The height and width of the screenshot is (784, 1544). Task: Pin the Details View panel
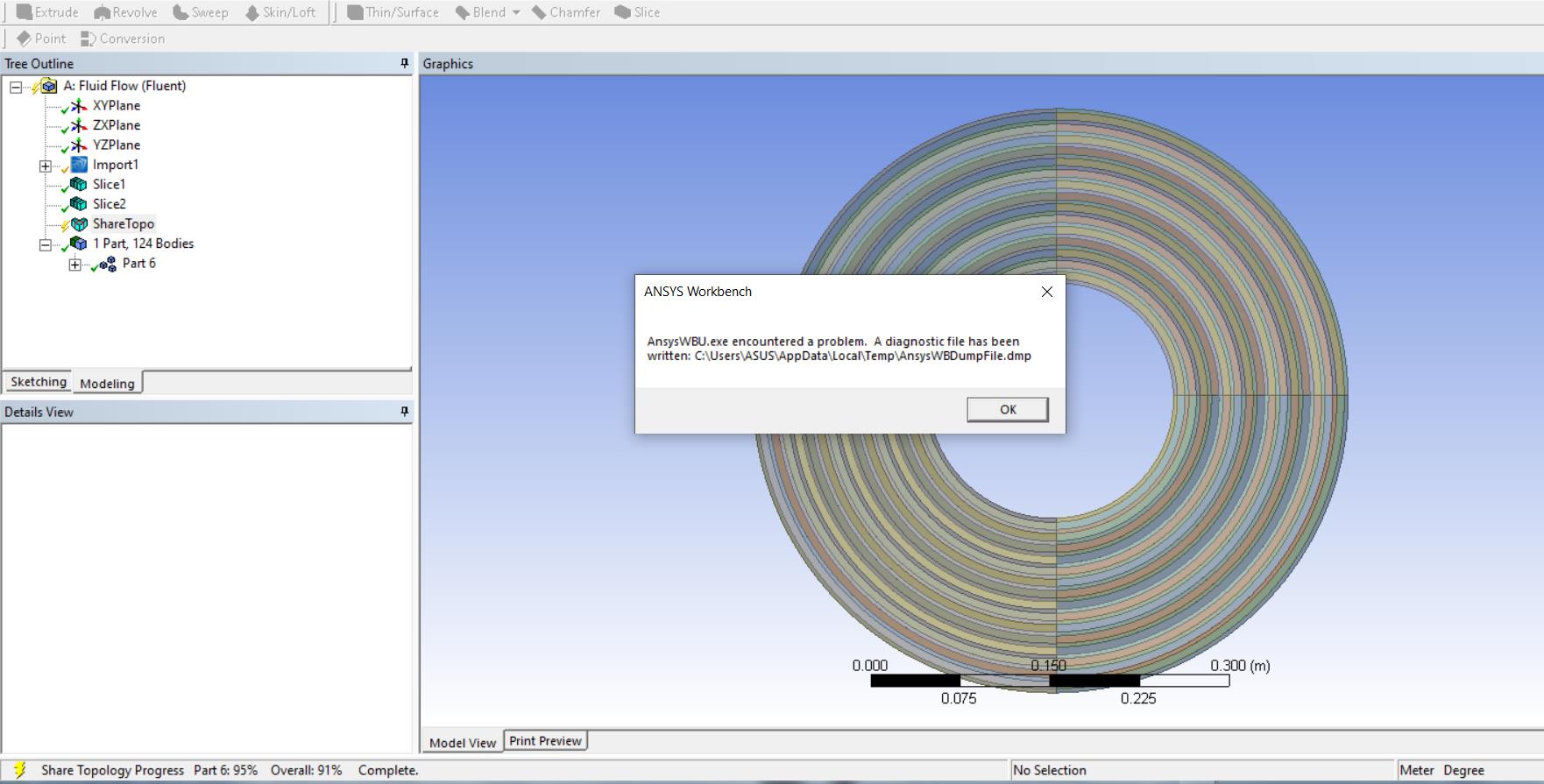pos(404,411)
